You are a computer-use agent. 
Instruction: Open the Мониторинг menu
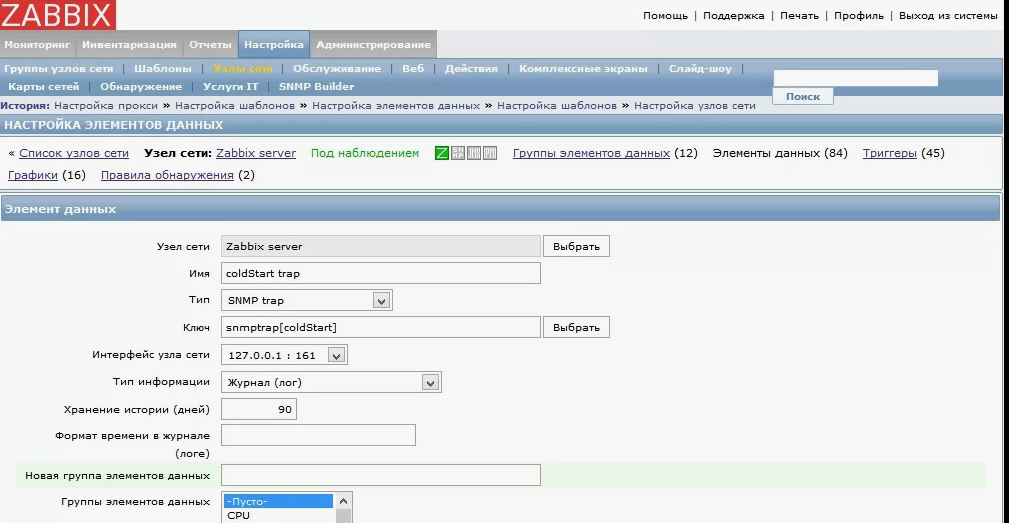[x=37, y=44]
